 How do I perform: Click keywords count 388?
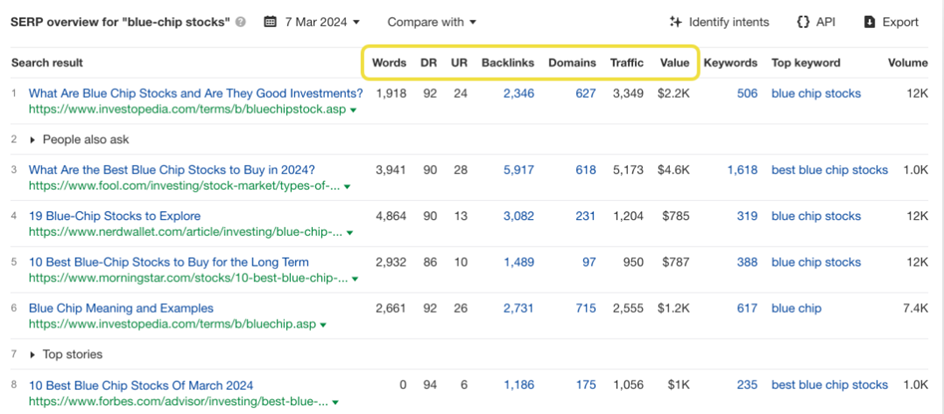tap(747, 262)
